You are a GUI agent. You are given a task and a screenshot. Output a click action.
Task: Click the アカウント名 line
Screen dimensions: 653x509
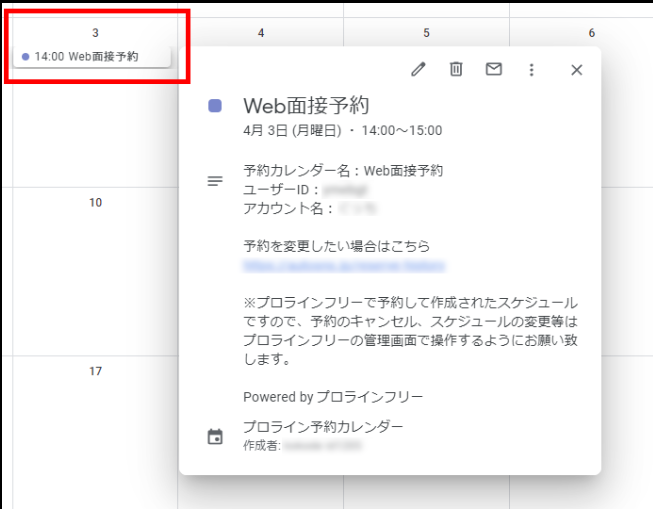(x=310, y=208)
